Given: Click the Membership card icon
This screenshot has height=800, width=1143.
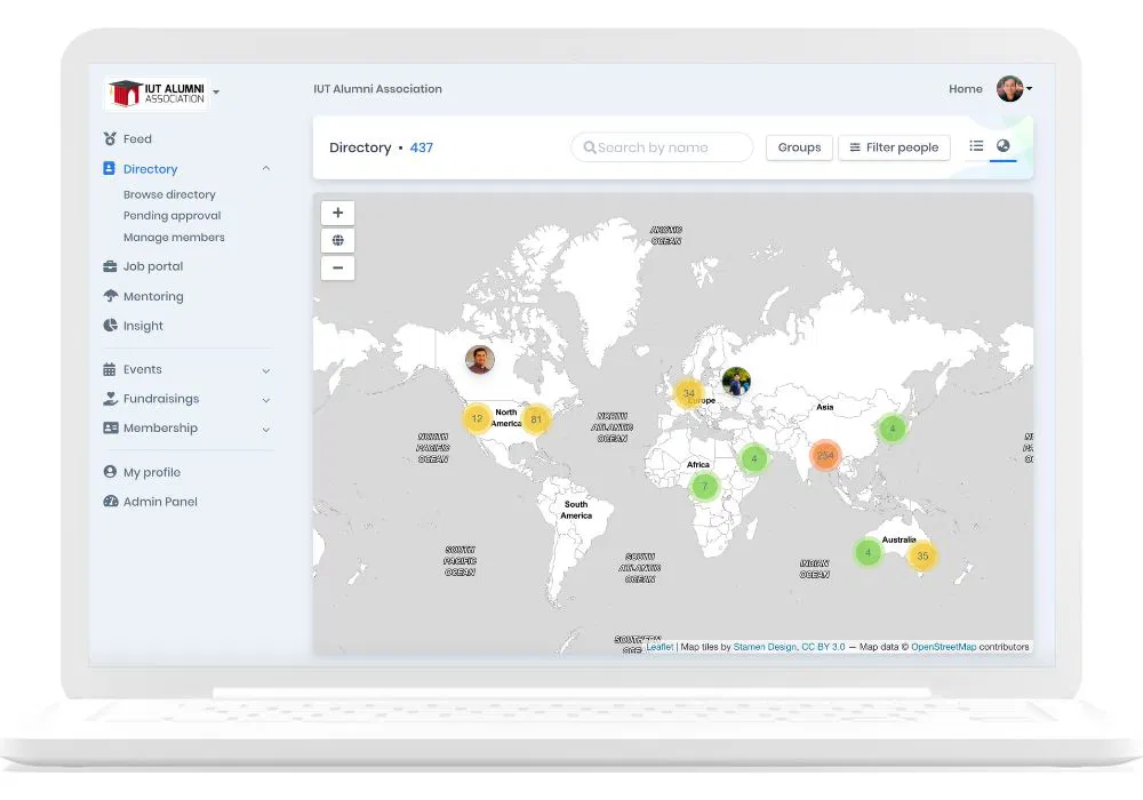Looking at the screenshot, I should (x=110, y=428).
